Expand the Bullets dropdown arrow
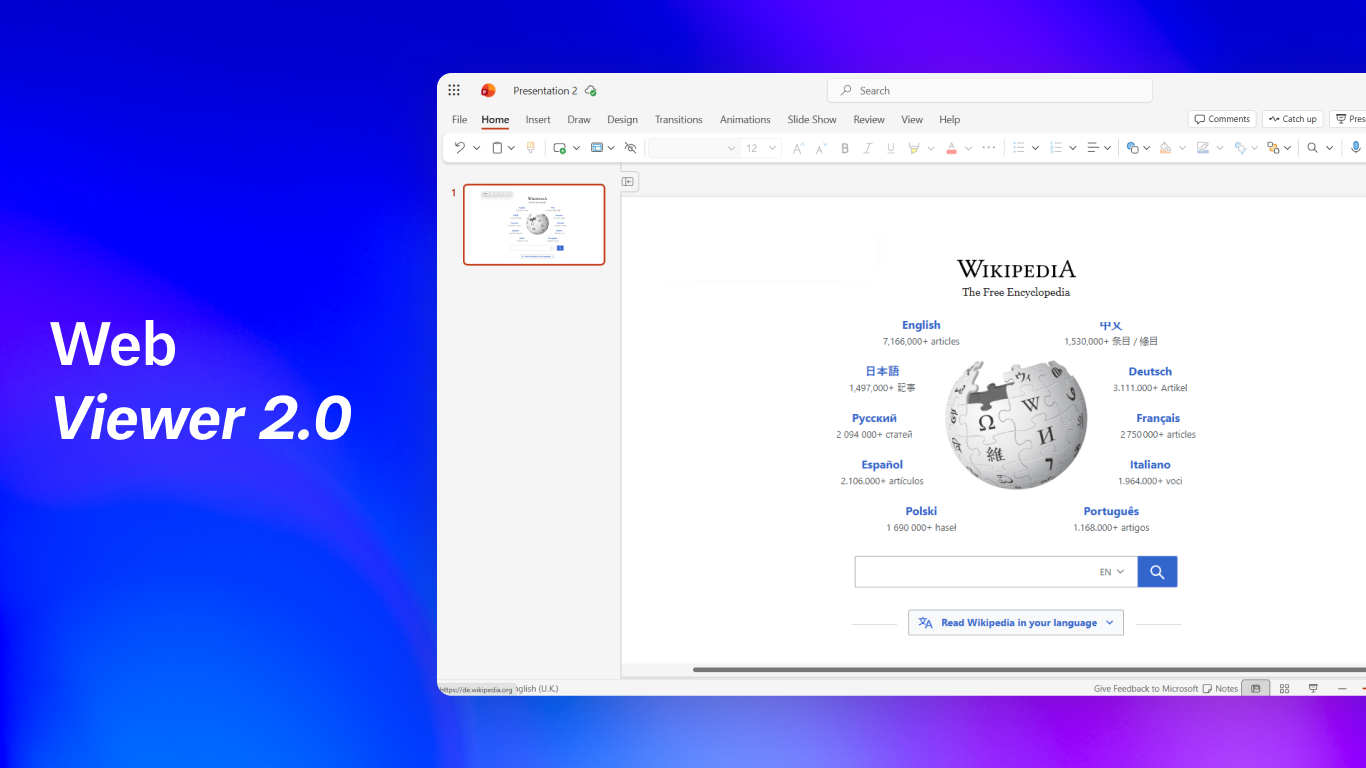 tap(1035, 148)
